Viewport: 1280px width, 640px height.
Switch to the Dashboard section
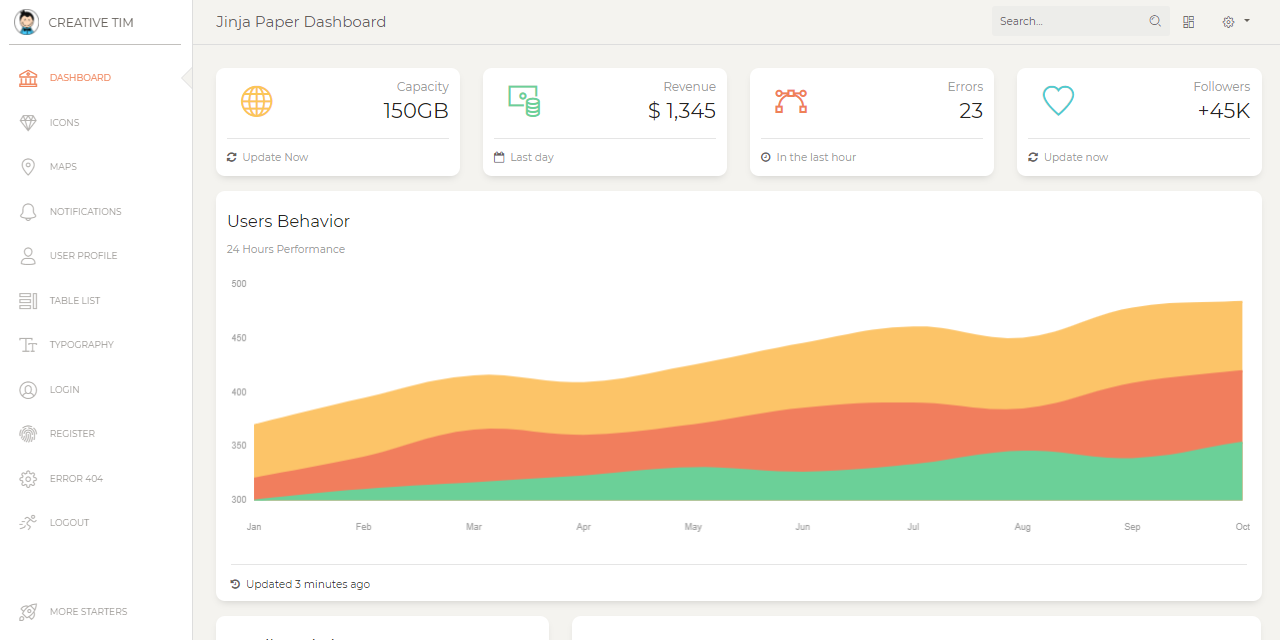(80, 77)
